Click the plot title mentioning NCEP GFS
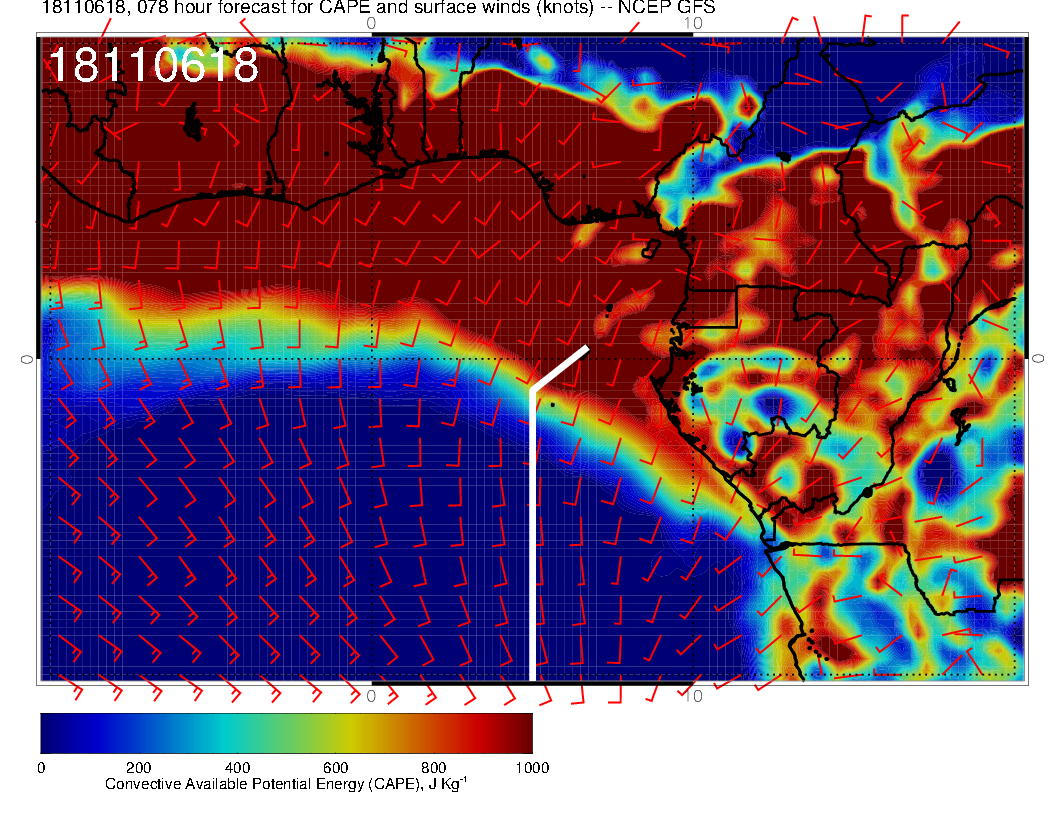This screenshot has height=816, width=1056. (x=378, y=8)
